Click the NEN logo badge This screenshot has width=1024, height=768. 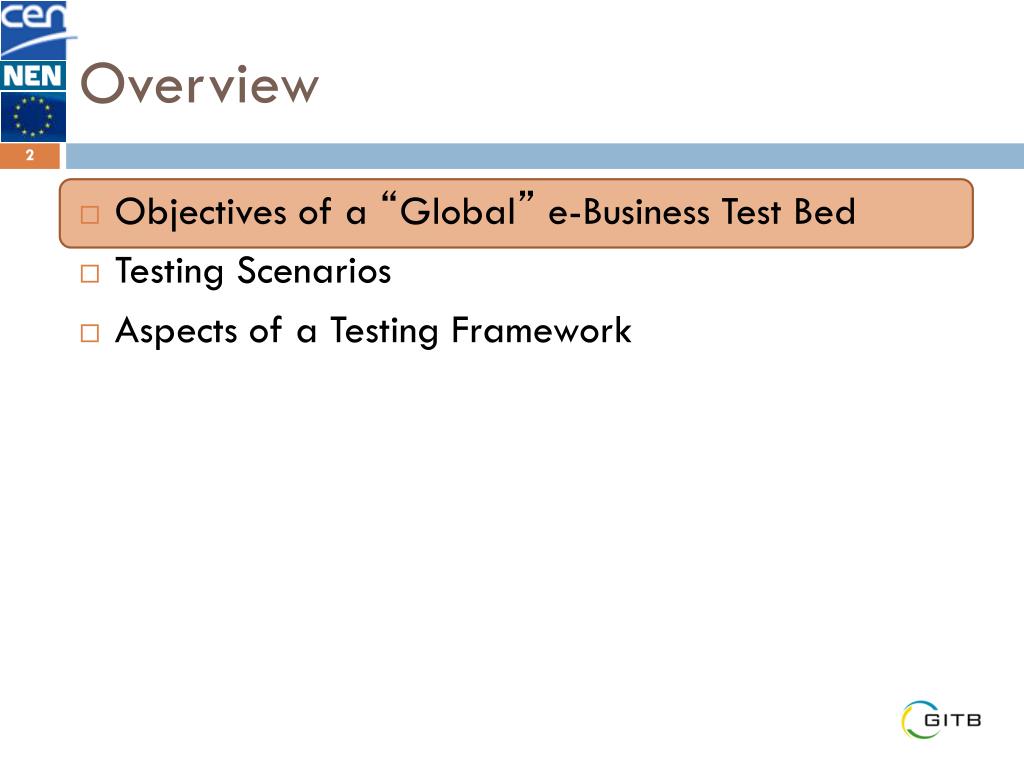[33, 76]
